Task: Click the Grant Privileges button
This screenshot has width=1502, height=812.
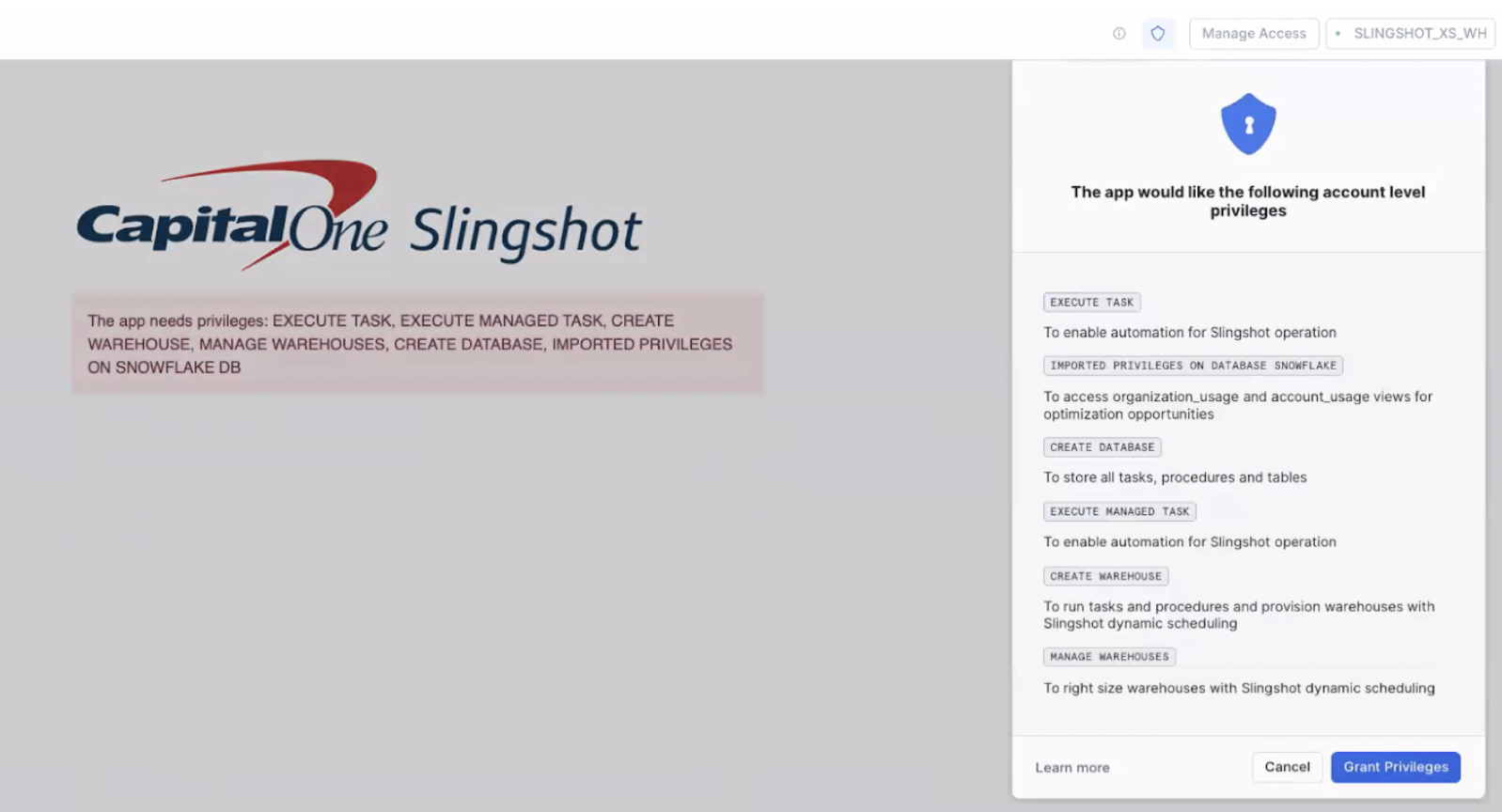Action: click(x=1396, y=767)
